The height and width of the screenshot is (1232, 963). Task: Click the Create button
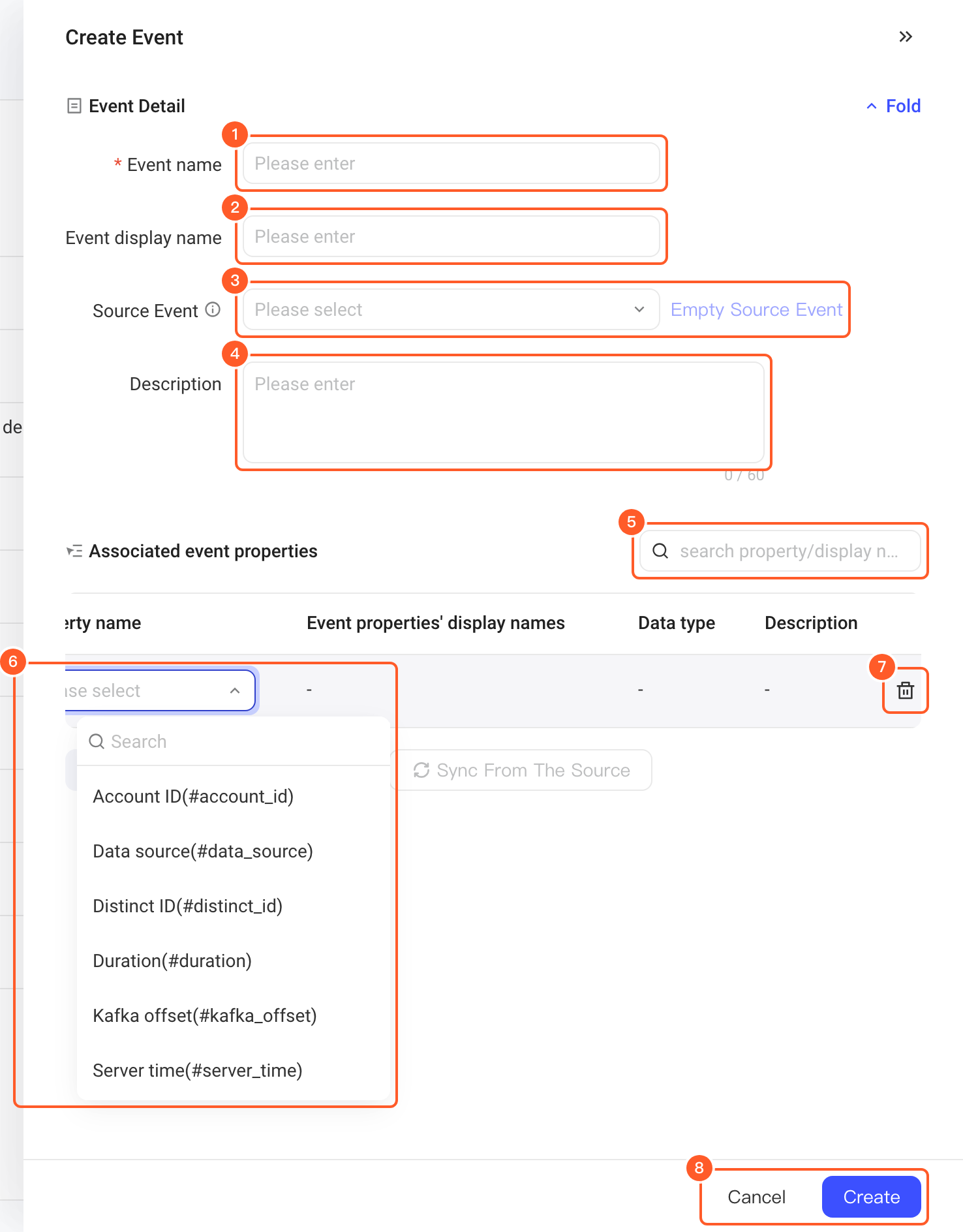point(872,1197)
